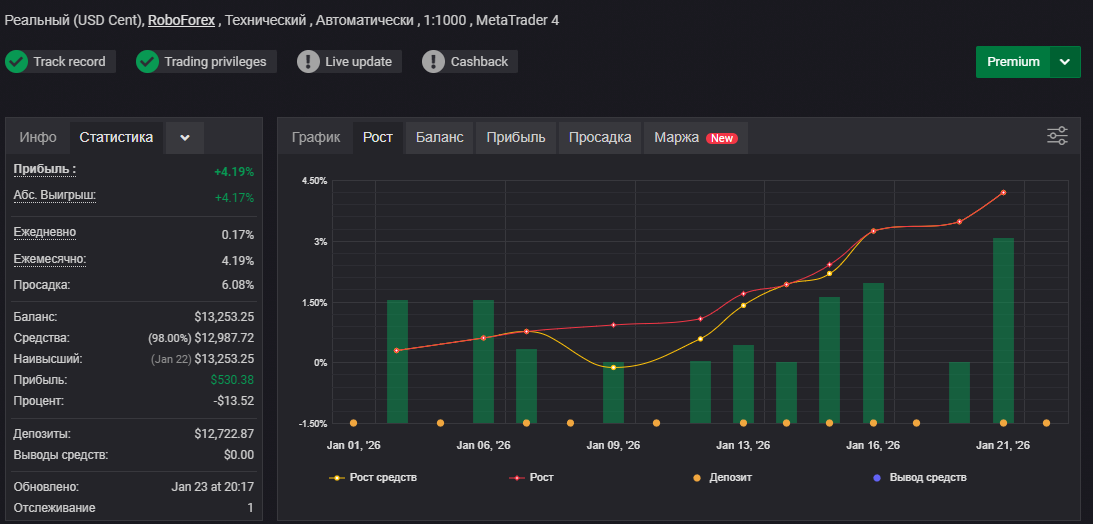1093x524 pixels.
Task: Click the $0.00 withdrawals value
Action: (x=238, y=455)
